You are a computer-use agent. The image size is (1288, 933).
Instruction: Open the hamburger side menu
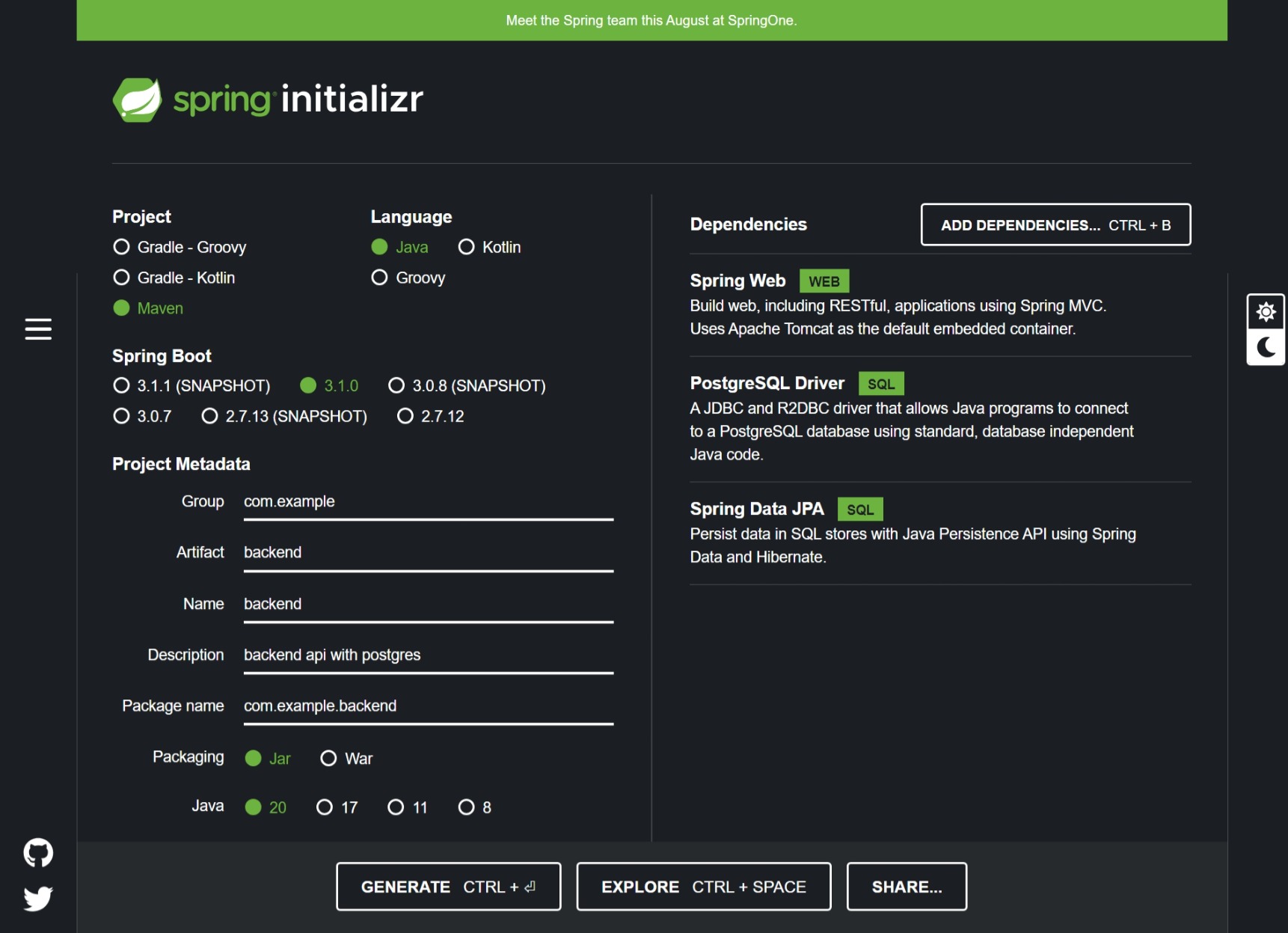click(x=38, y=329)
